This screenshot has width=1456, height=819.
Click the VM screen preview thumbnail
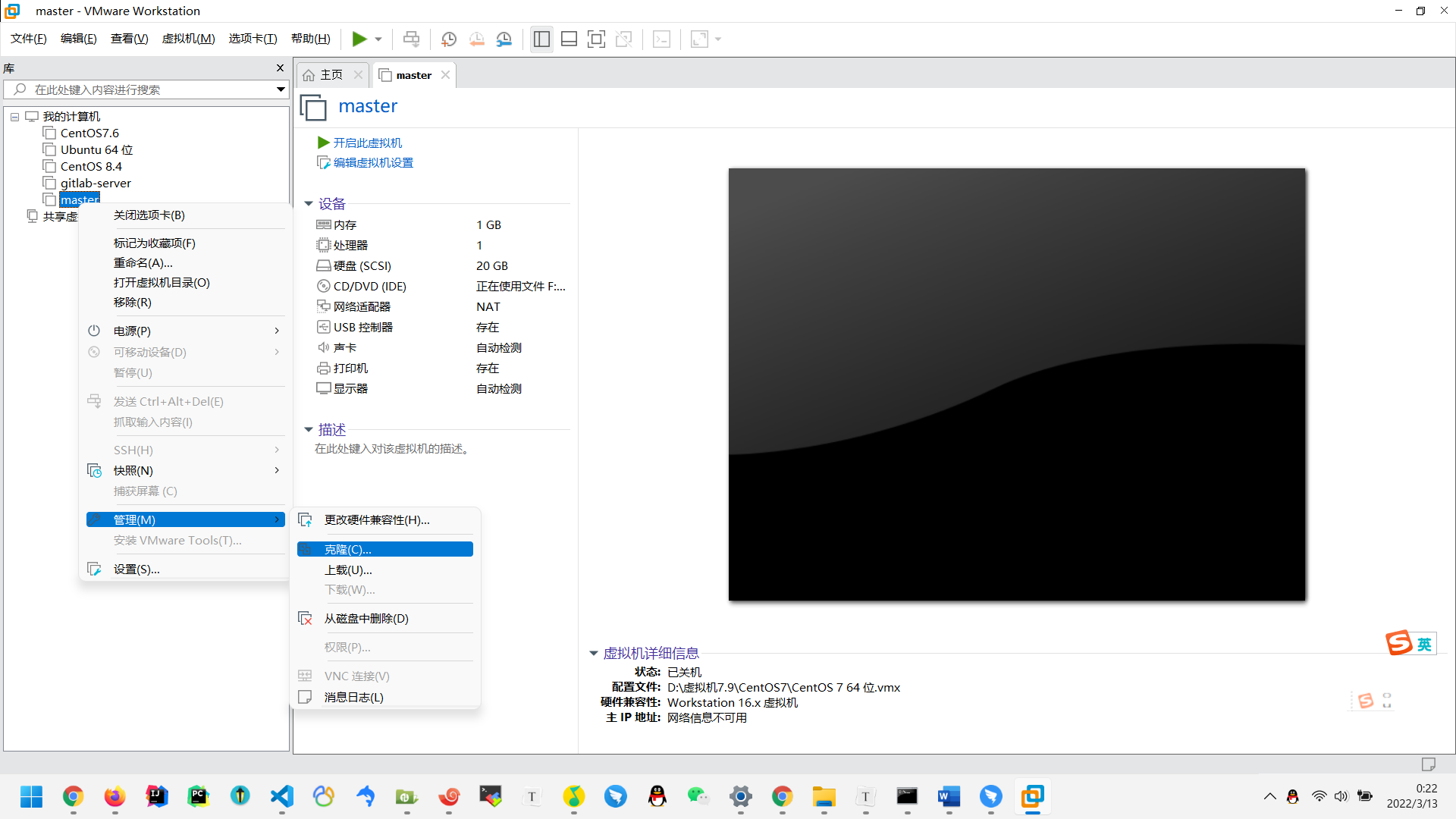pos(1017,384)
